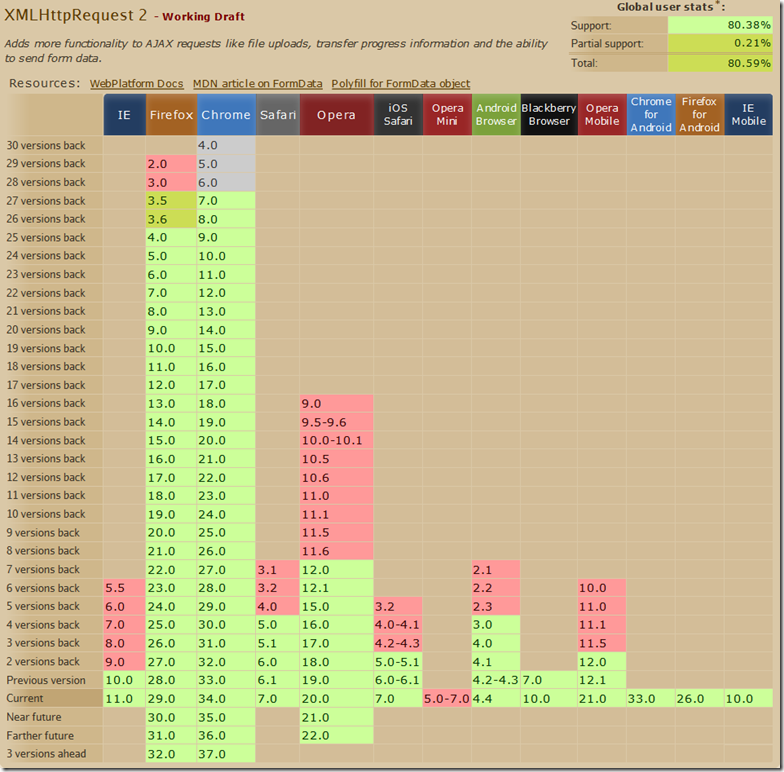Click the Working Draft status label
The width and height of the screenshot is (784, 772).
[x=204, y=16]
